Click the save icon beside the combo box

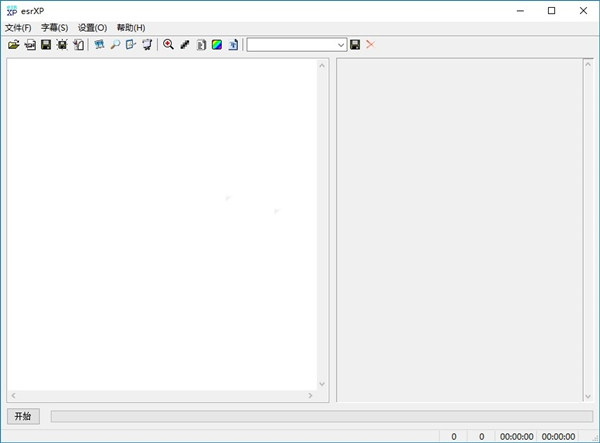pyautogui.click(x=355, y=45)
